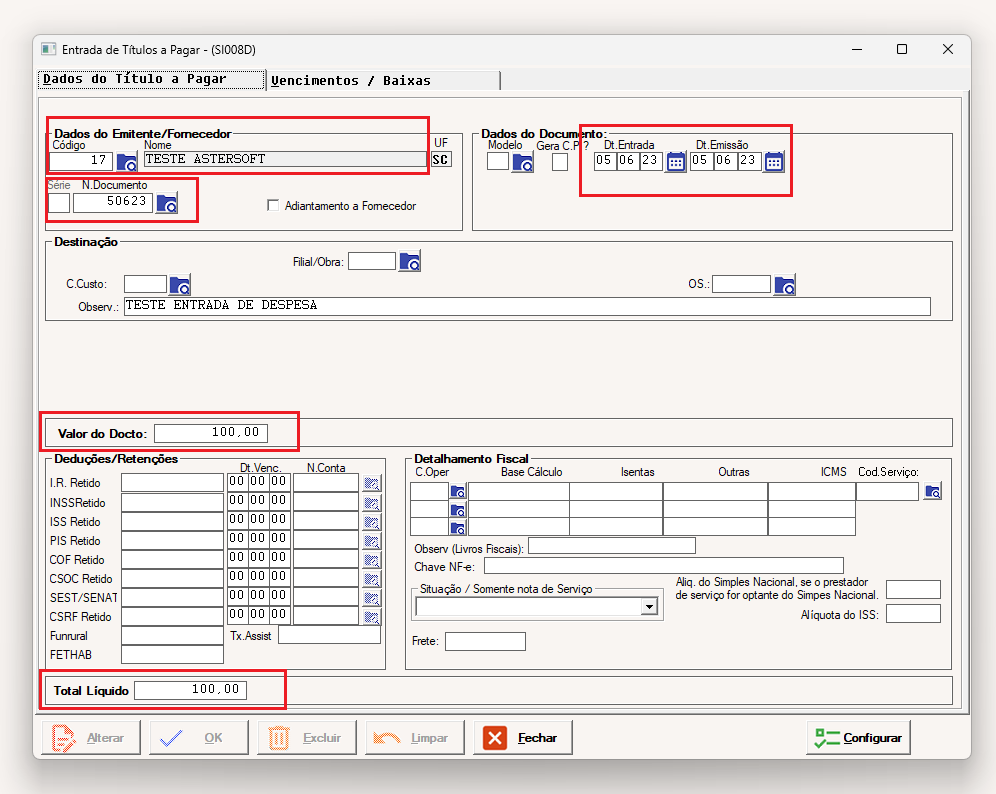Open account lookup in ISS Retido row
Viewport: 996px width, 794px height.
click(x=372, y=522)
